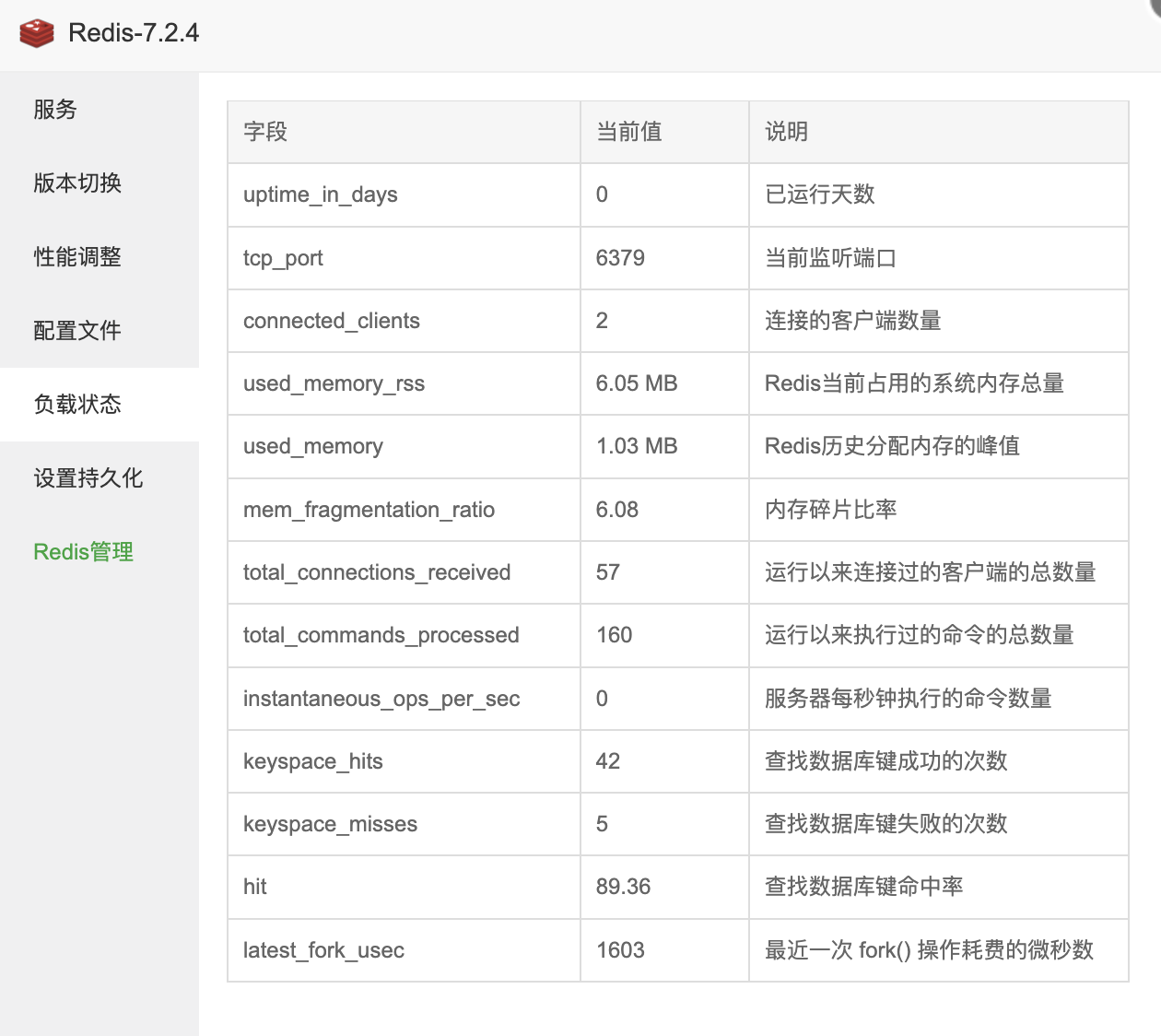Screen dimensions: 1161x1036
Task: Click the 内存碎片比率 description
Action: (x=831, y=510)
